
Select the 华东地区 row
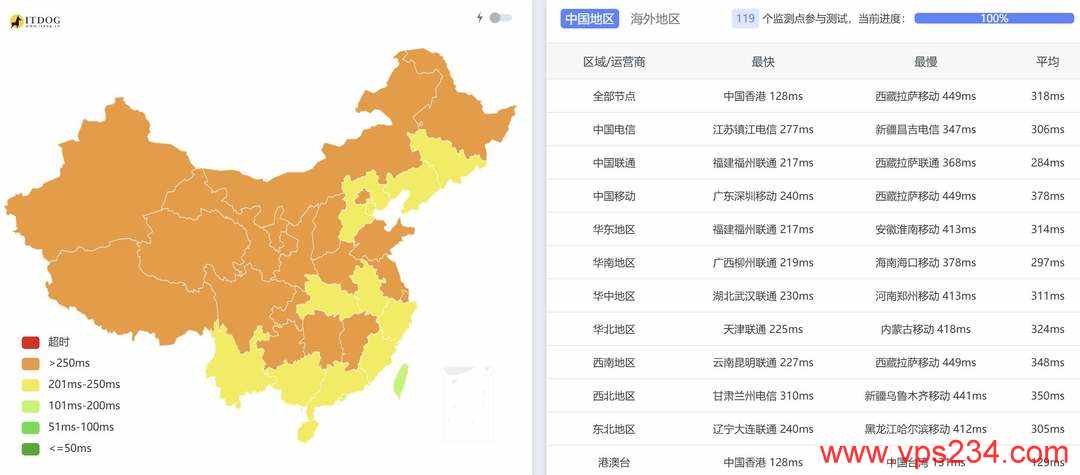tap(813, 229)
